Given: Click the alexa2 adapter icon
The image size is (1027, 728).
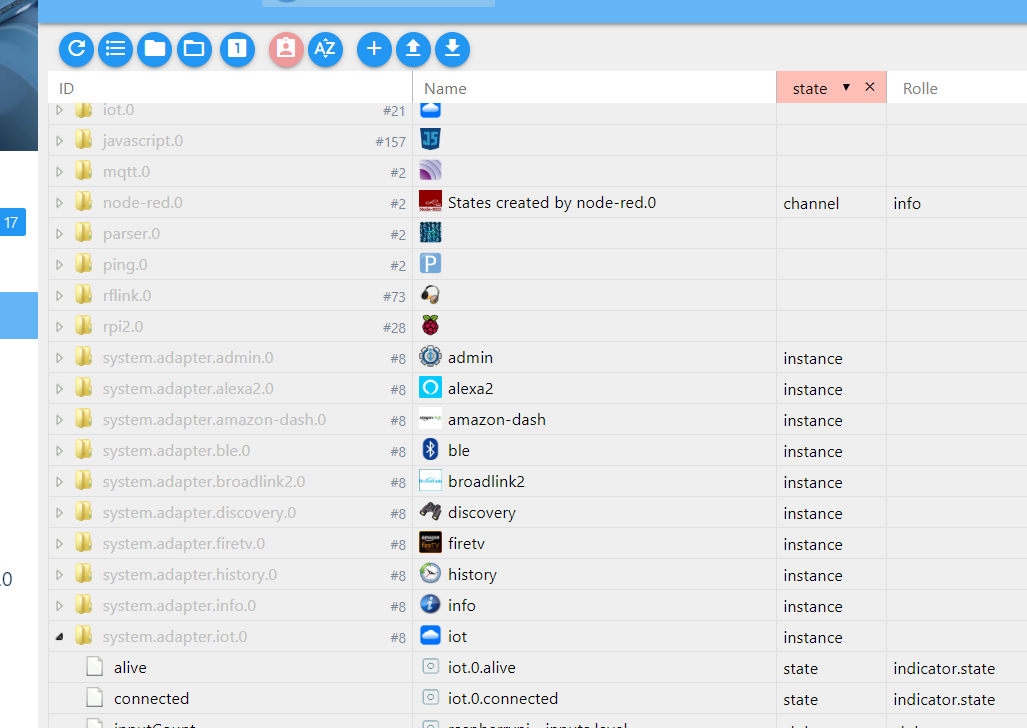Looking at the screenshot, I should click(x=430, y=387).
